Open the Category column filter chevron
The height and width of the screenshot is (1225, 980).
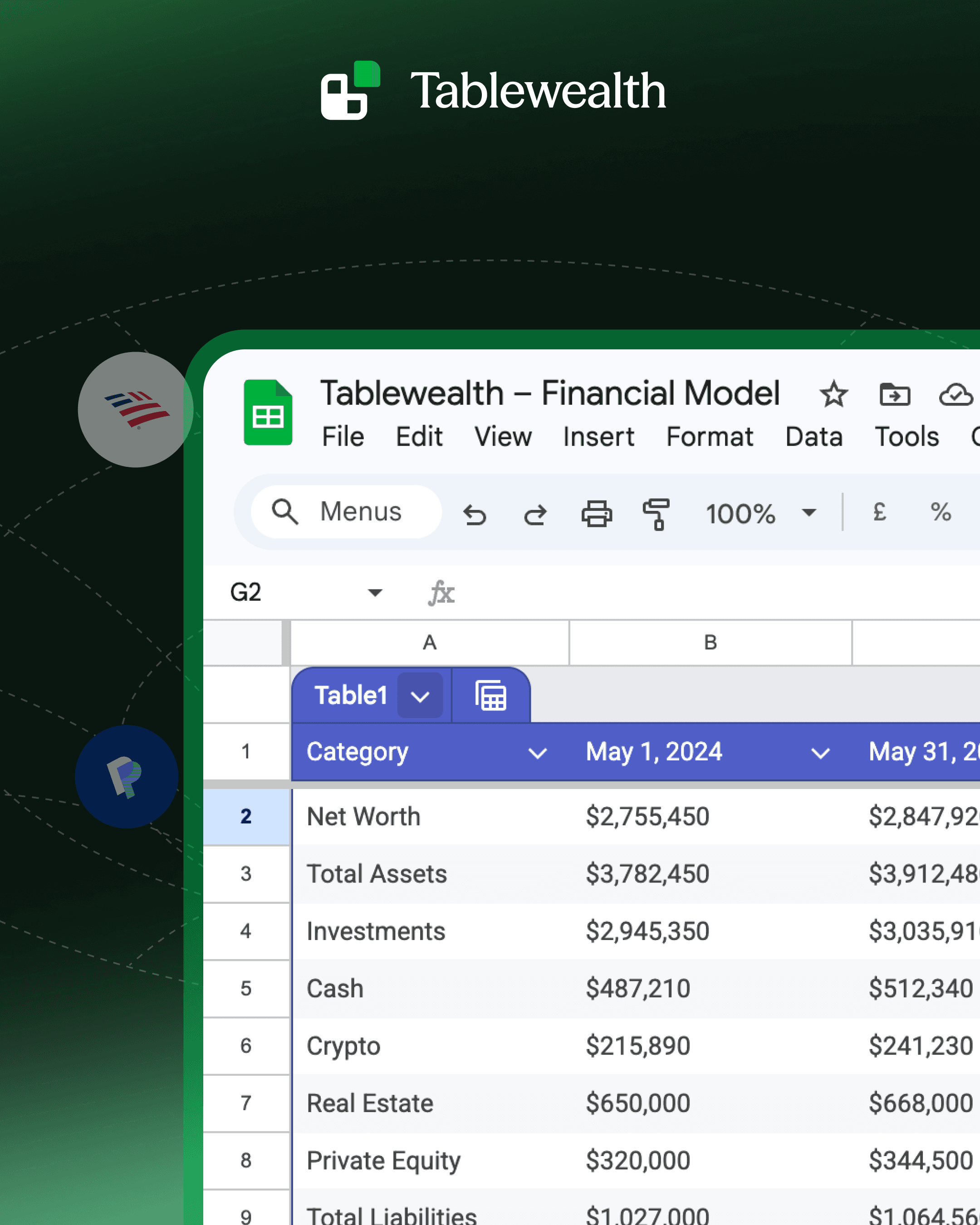[538, 754]
